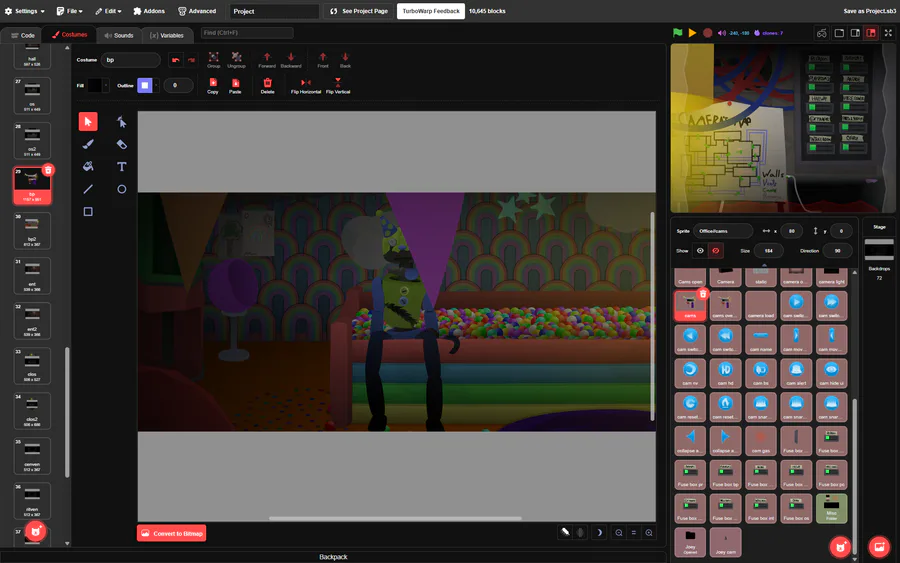Click the yellow pause button
This screenshot has height=563, width=900.
click(x=692, y=33)
